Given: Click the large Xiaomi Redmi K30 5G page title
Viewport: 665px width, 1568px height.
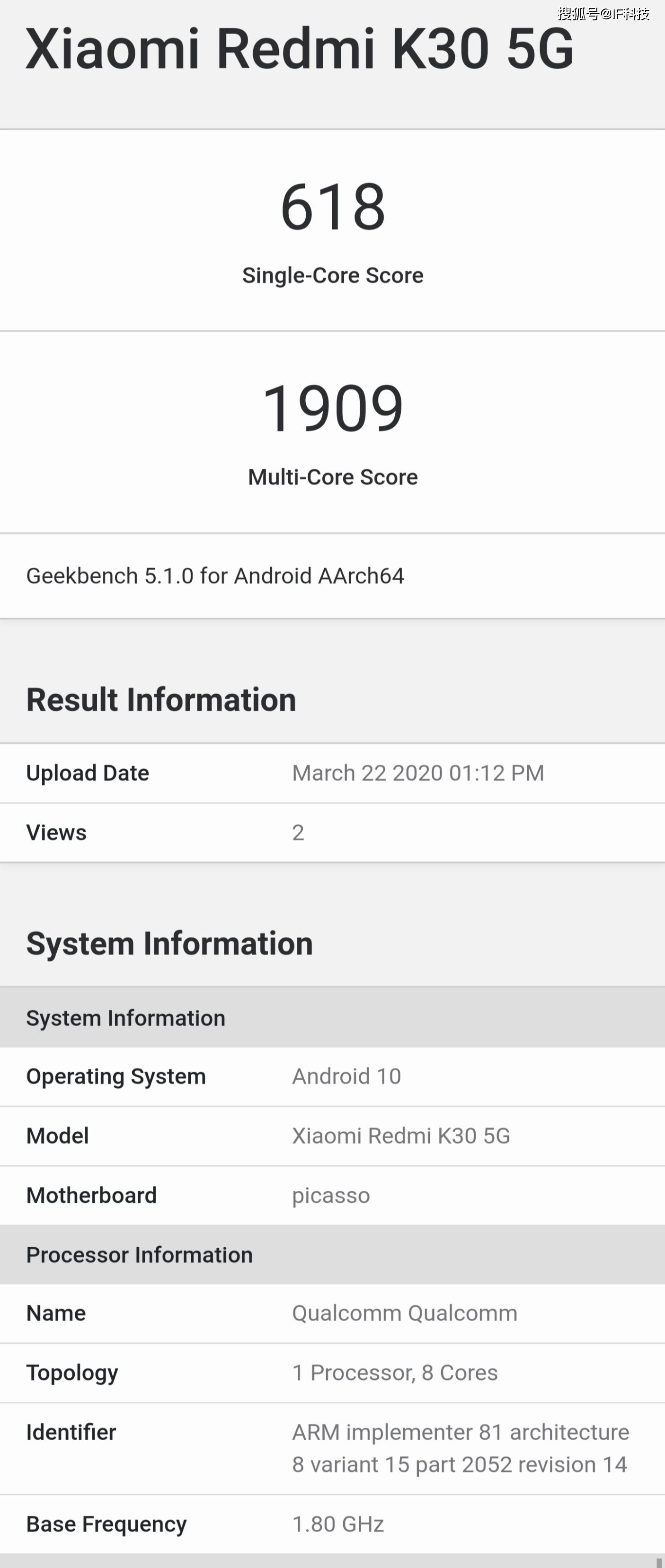Looking at the screenshot, I should [299, 49].
